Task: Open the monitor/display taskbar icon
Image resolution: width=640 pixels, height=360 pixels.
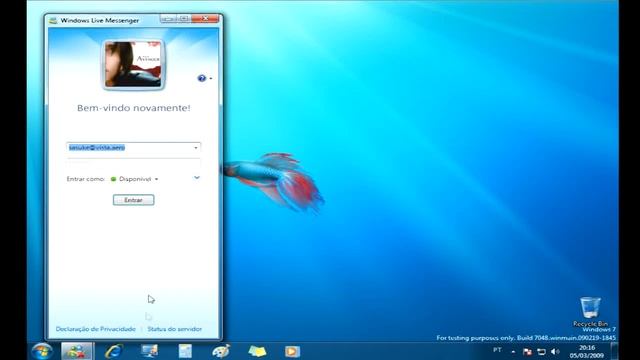Action: click(149, 351)
